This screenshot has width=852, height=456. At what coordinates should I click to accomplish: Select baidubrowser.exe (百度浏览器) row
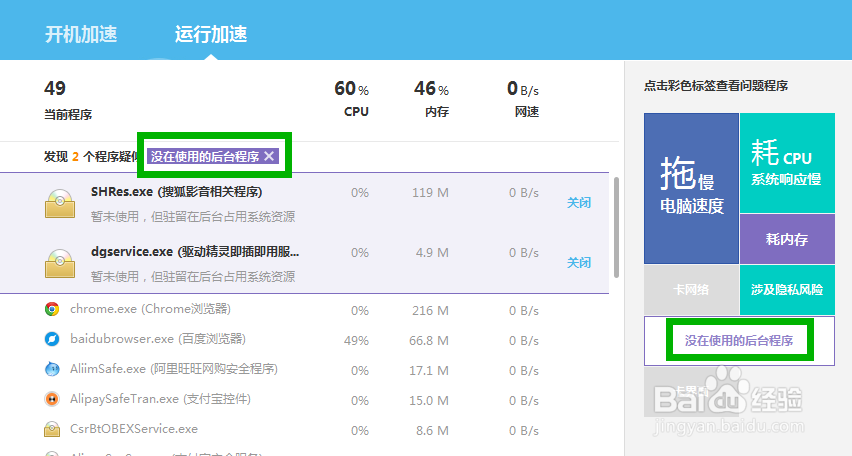tap(304, 339)
